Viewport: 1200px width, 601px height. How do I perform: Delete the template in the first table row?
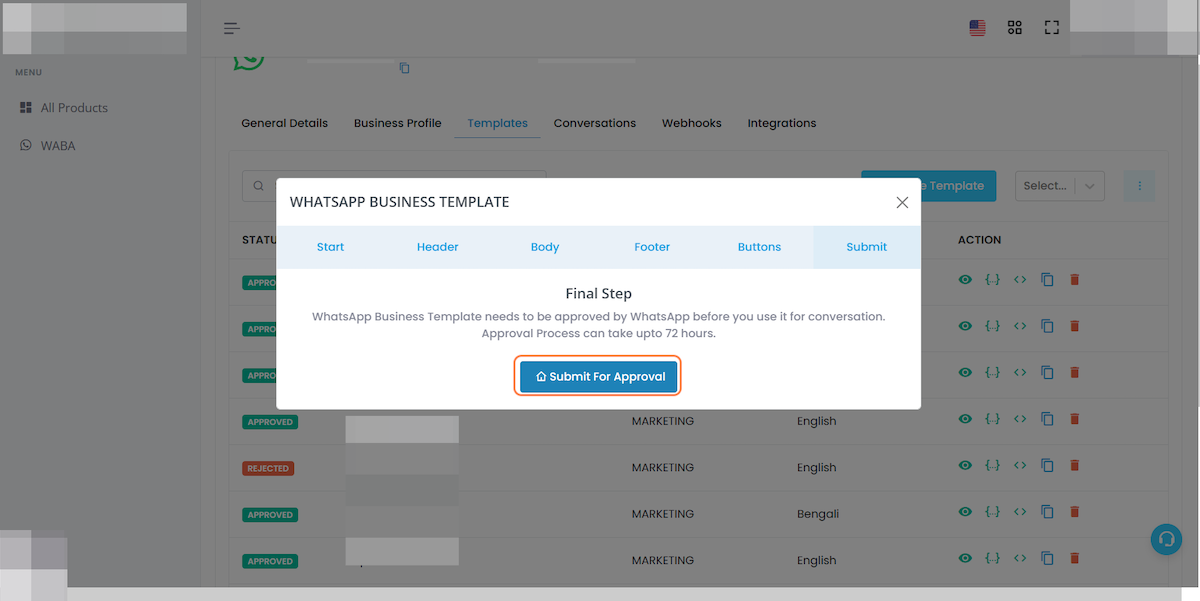1075,280
